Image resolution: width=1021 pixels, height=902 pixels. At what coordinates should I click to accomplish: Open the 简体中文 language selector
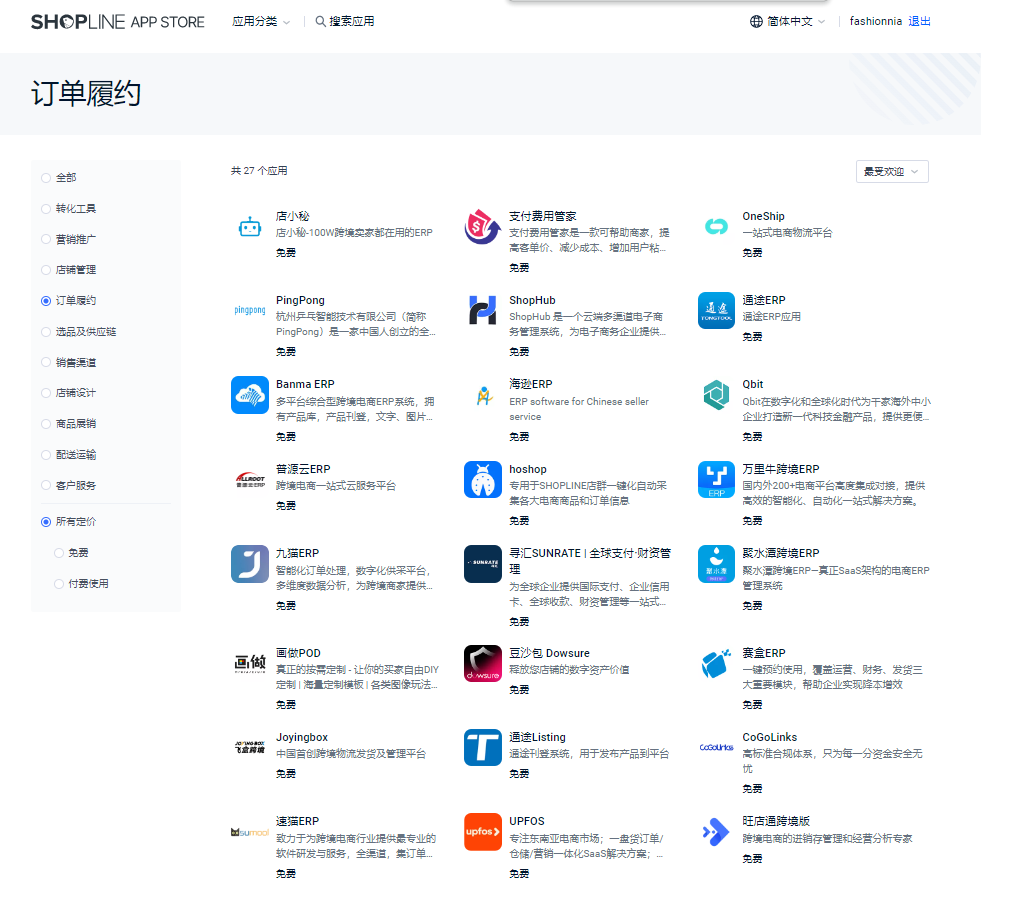[788, 21]
